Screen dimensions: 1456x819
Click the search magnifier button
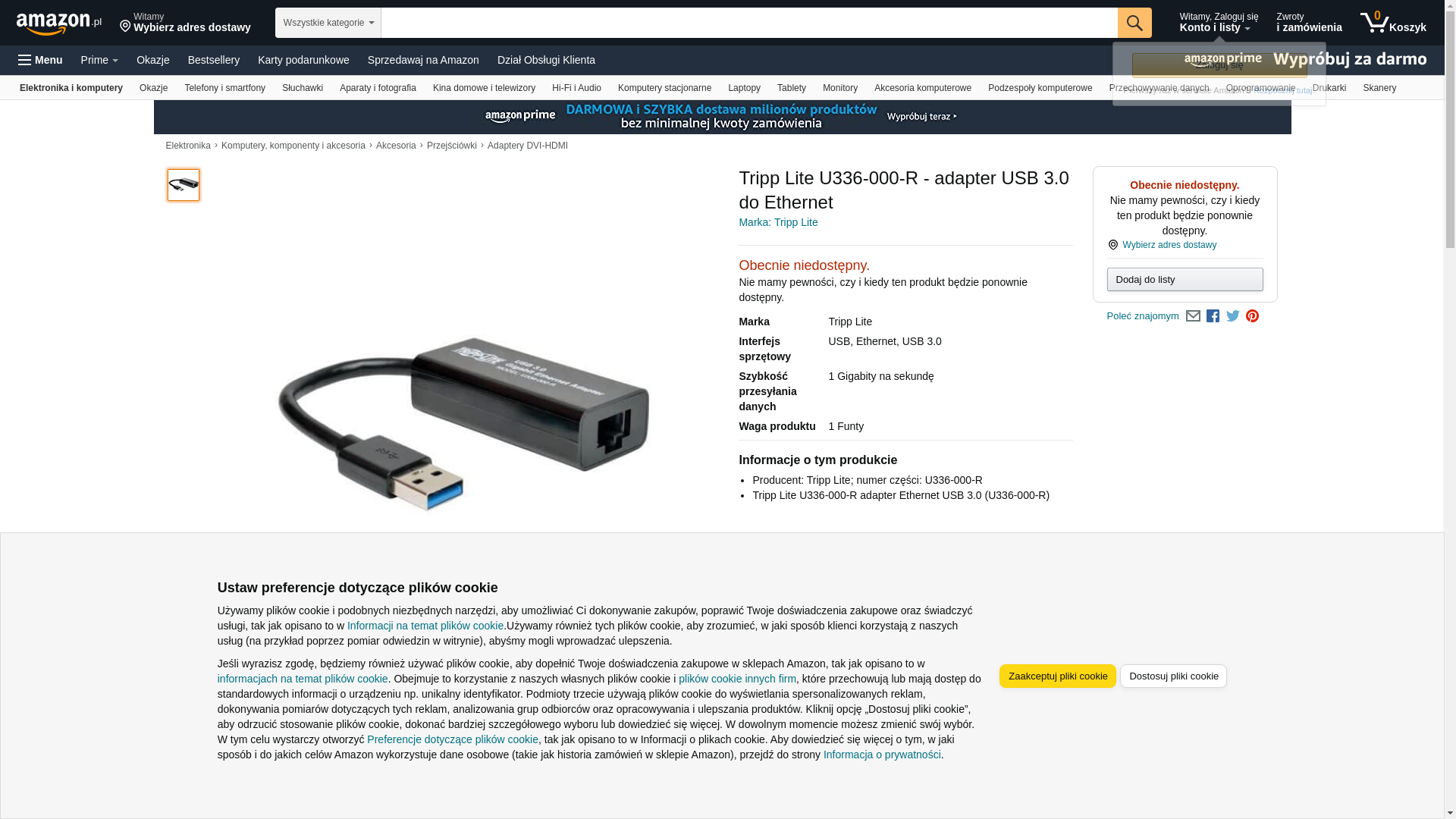(1134, 23)
